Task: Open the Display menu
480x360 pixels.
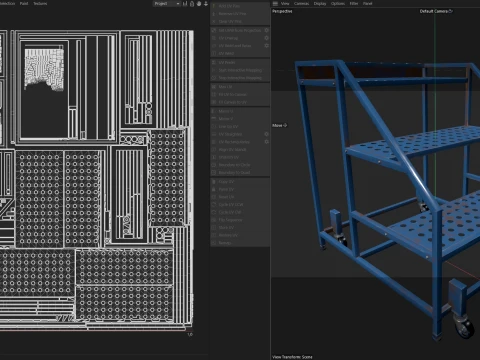Action: [320, 4]
